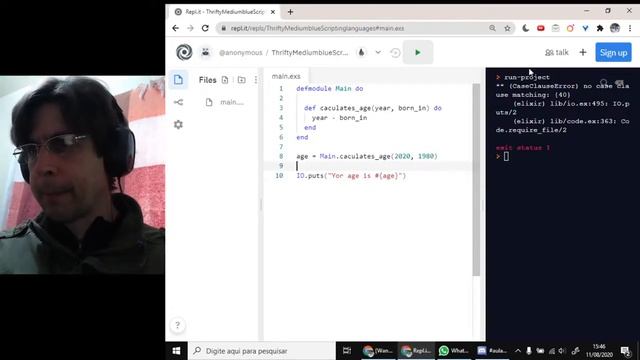
Task: Open the settings gear in sidebar
Action: click(178, 124)
